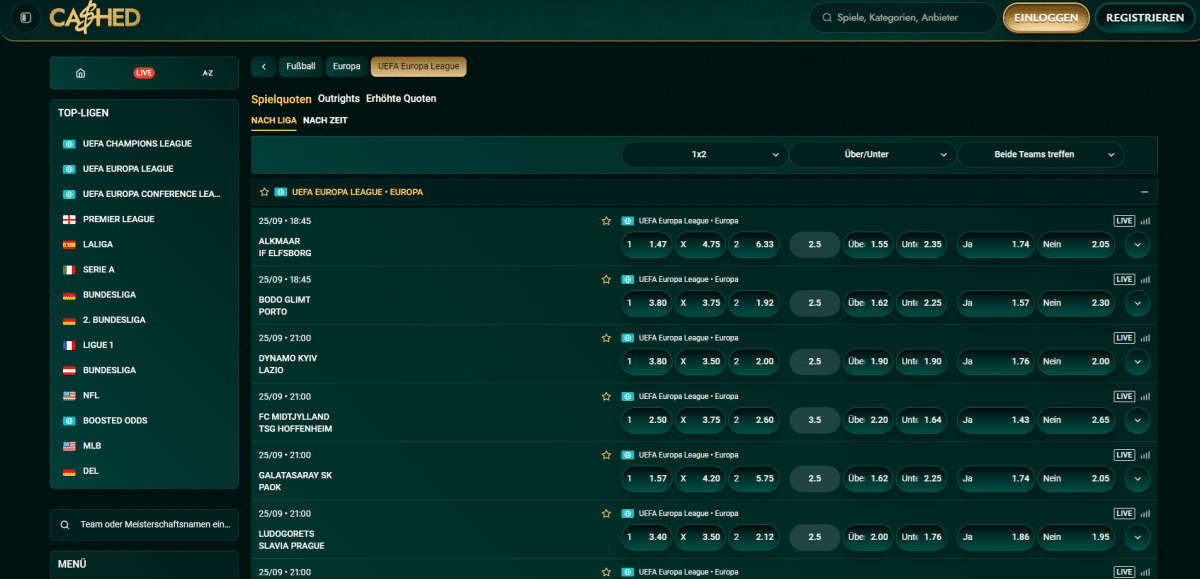The height and width of the screenshot is (579, 1200).
Task: Open stats bars icon on Dynamo Kyiv row
Action: [x=1145, y=338]
